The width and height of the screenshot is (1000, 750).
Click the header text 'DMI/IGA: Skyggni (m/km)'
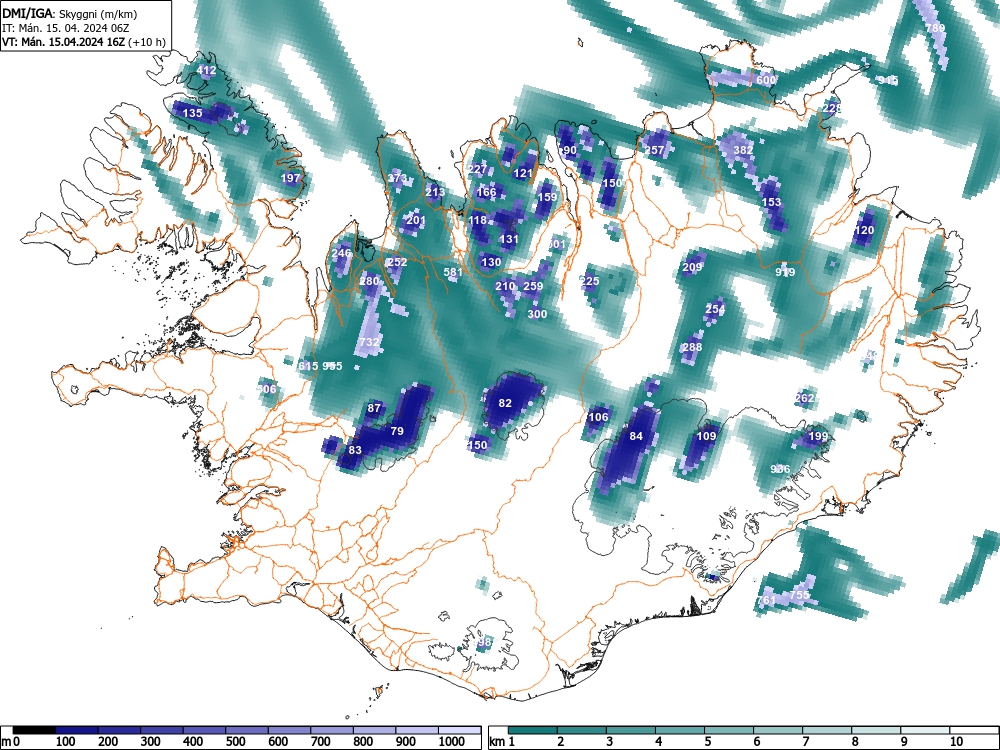tap(70, 13)
